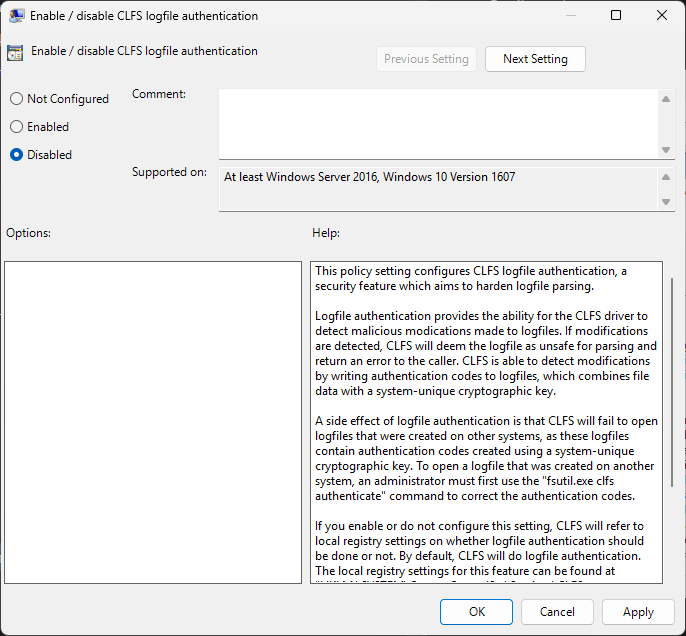Click the Group Policy icon in title bar
This screenshot has width=686, height=636.
click(17, 16)
